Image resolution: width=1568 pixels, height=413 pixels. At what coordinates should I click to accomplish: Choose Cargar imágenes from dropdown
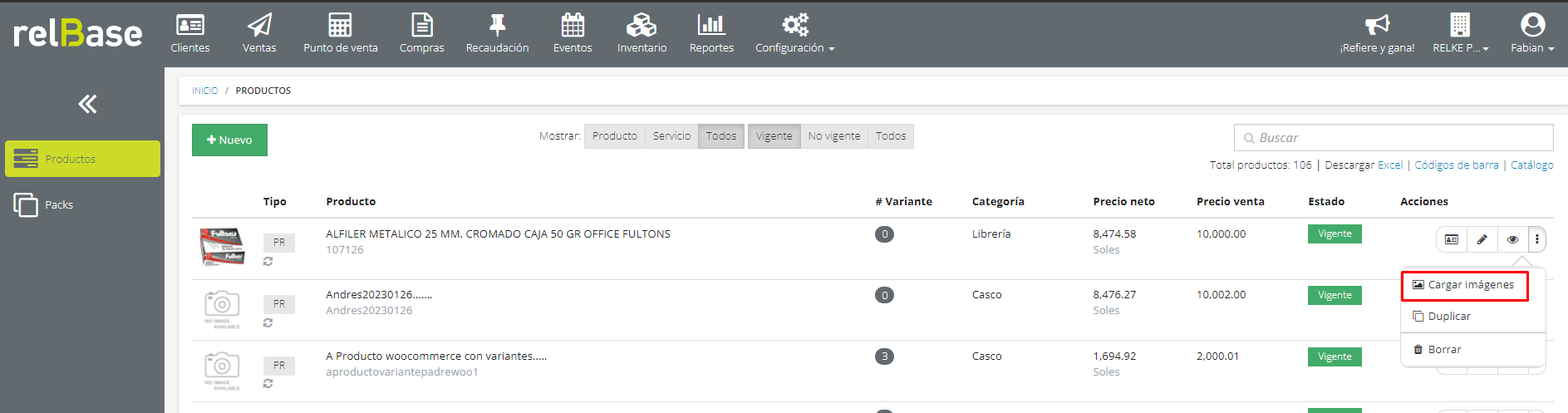(1464, 285)
